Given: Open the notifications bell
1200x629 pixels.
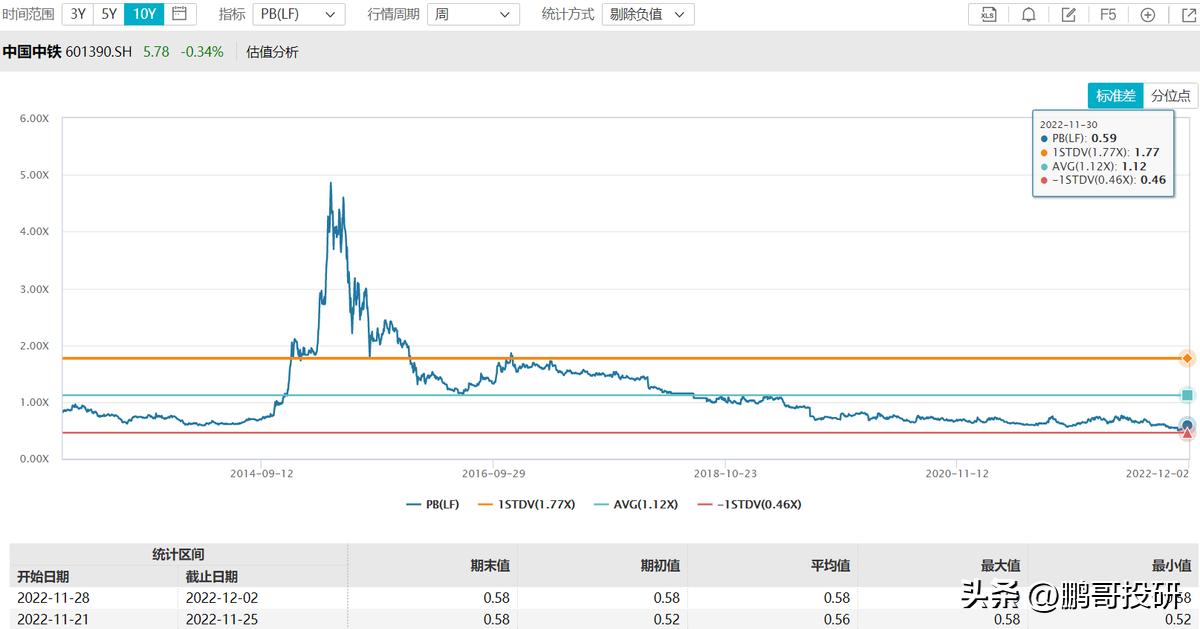Looking at the screenshot, I should [x=1027, y=14].
